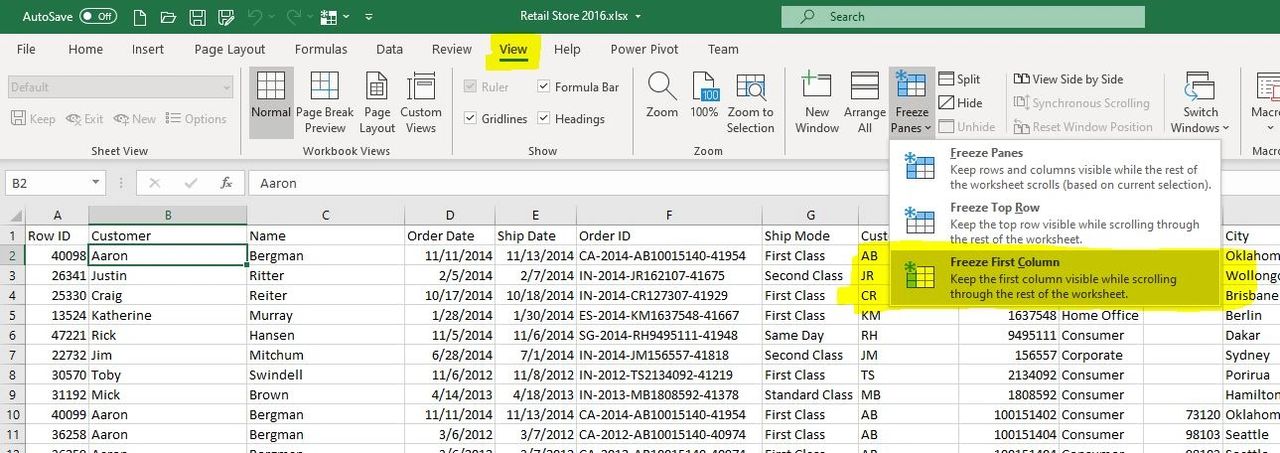Open the Switch Windows dropdown
The height and width of the screenshot is (453, 1280).
tap(1200, 103)
